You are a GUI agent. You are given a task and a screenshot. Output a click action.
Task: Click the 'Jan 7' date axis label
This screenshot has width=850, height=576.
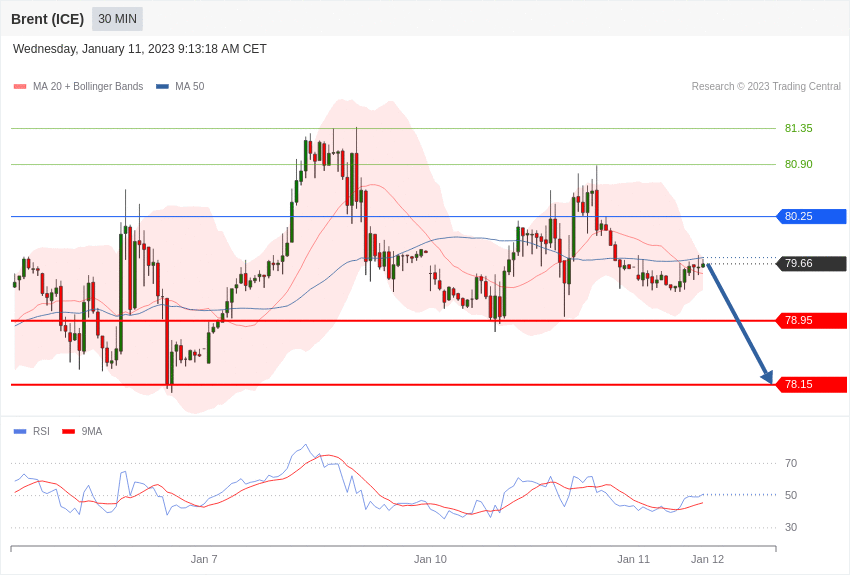204,559
